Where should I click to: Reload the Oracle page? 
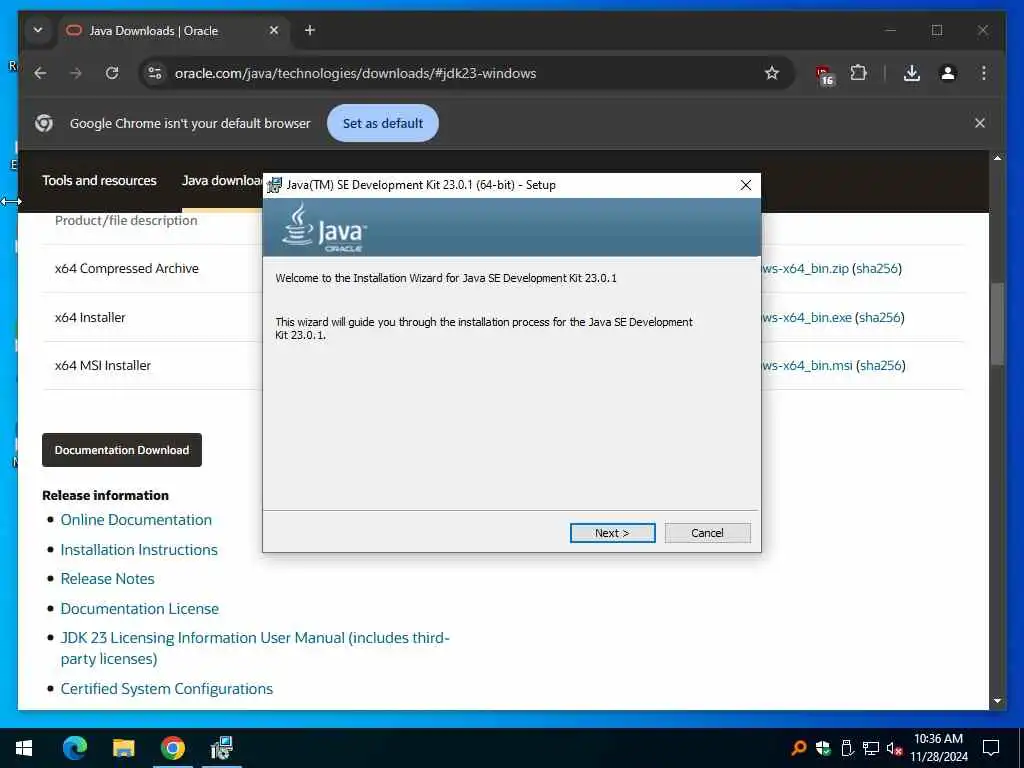pos(112,73)
